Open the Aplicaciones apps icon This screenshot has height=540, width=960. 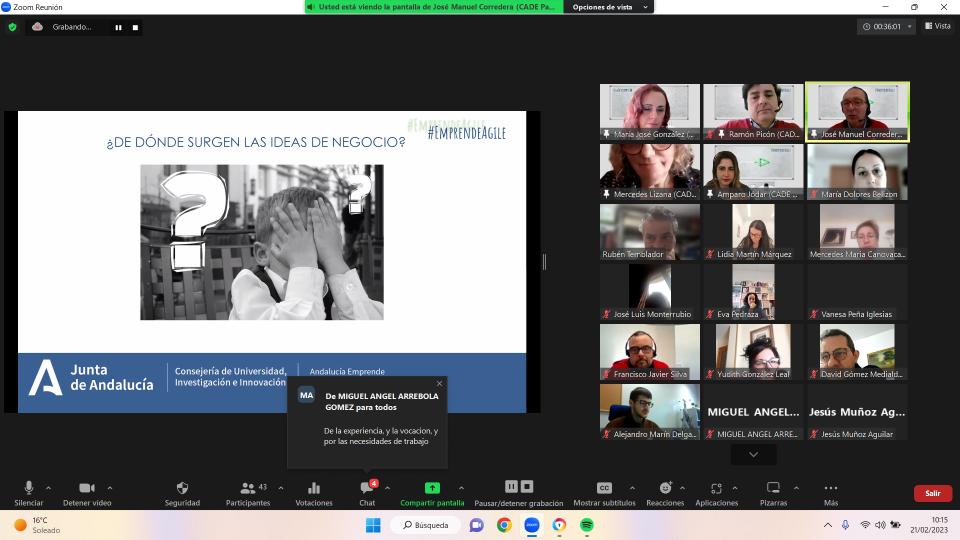click(716, 488)
